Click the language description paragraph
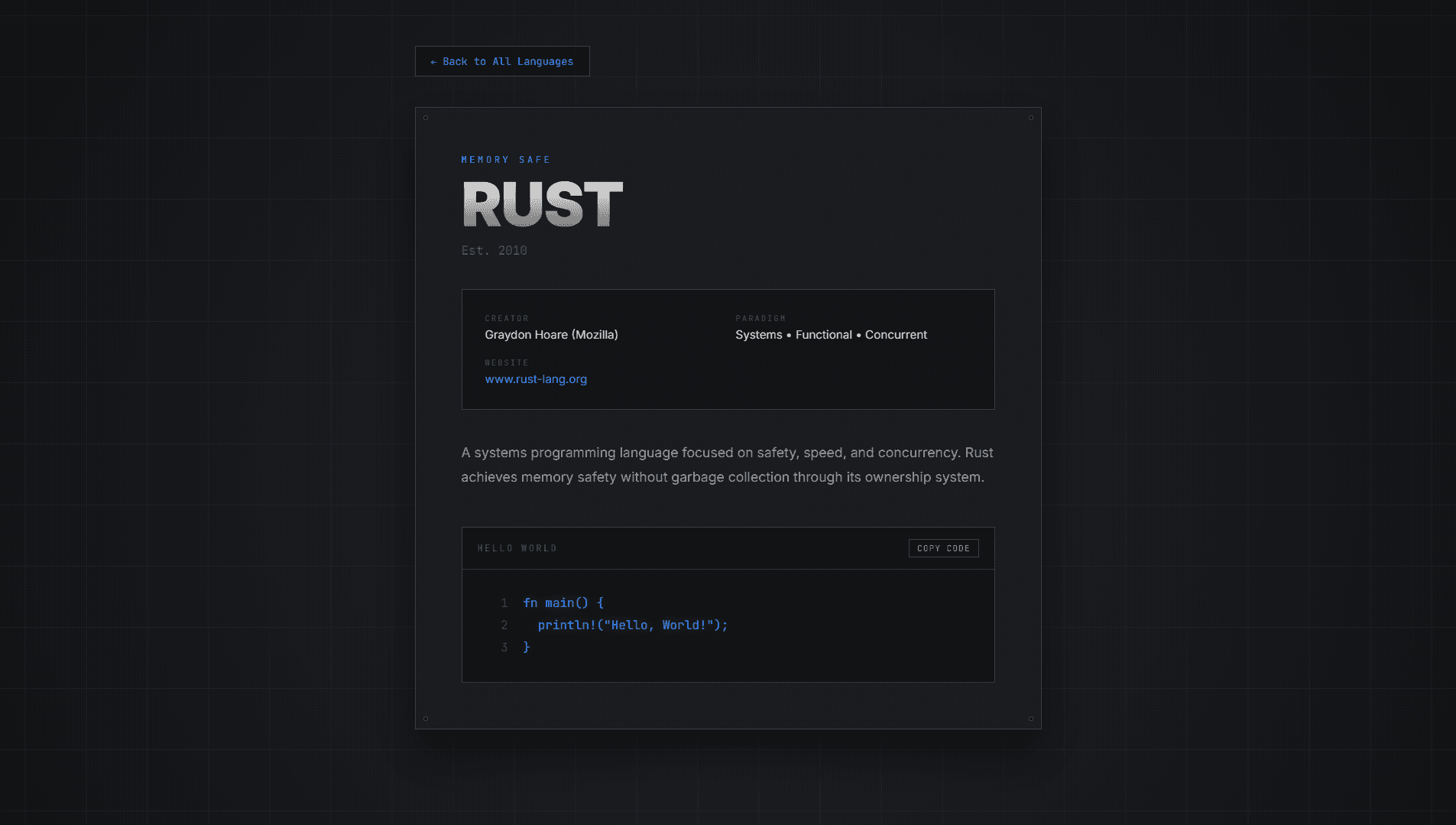 tap(728, 465)
